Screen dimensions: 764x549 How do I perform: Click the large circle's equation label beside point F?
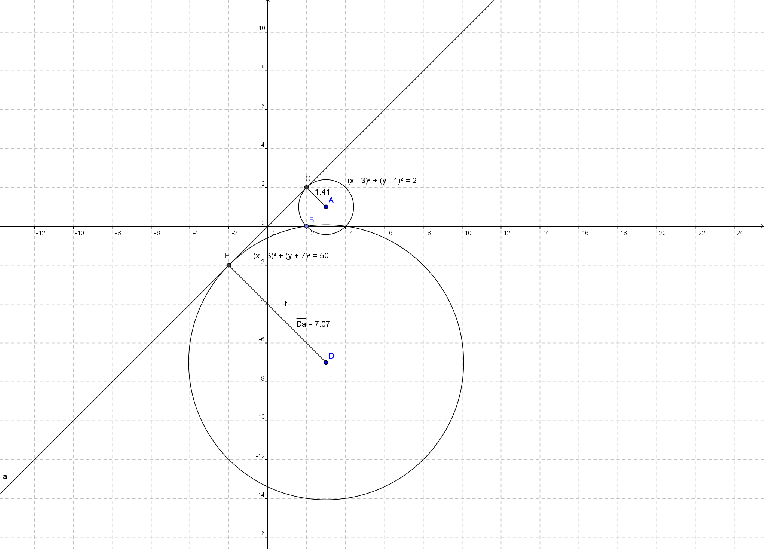291,256
